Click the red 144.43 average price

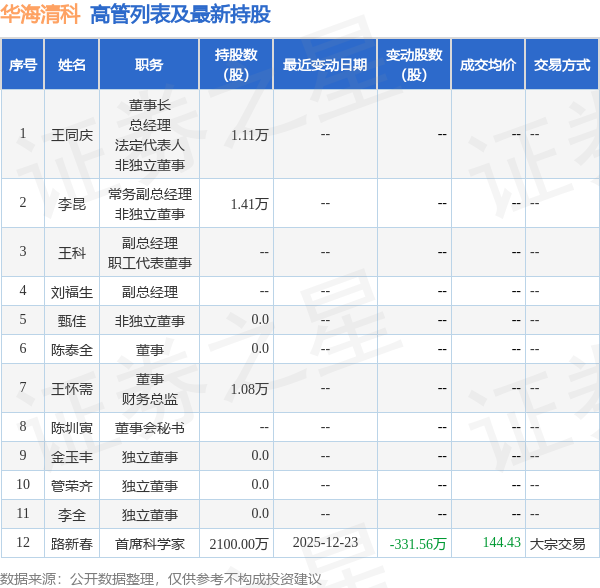tap(501, 542)
